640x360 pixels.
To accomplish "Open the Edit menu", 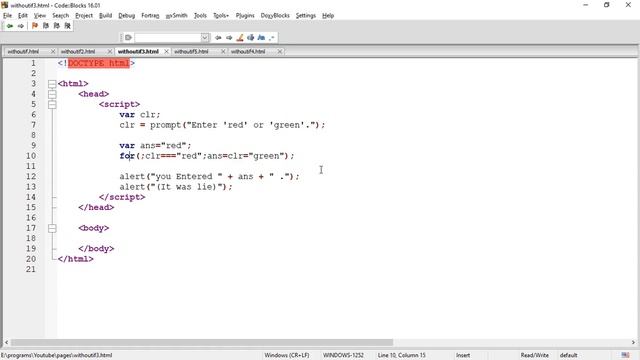I will [22, 16].
